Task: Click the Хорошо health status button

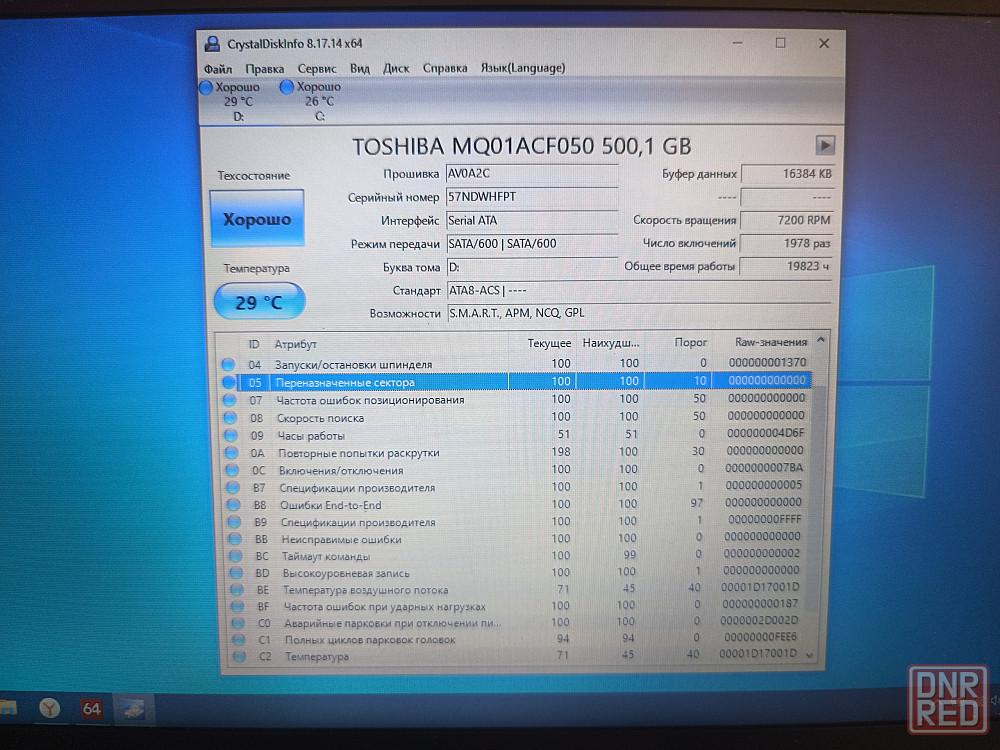Action: (257, 219)
